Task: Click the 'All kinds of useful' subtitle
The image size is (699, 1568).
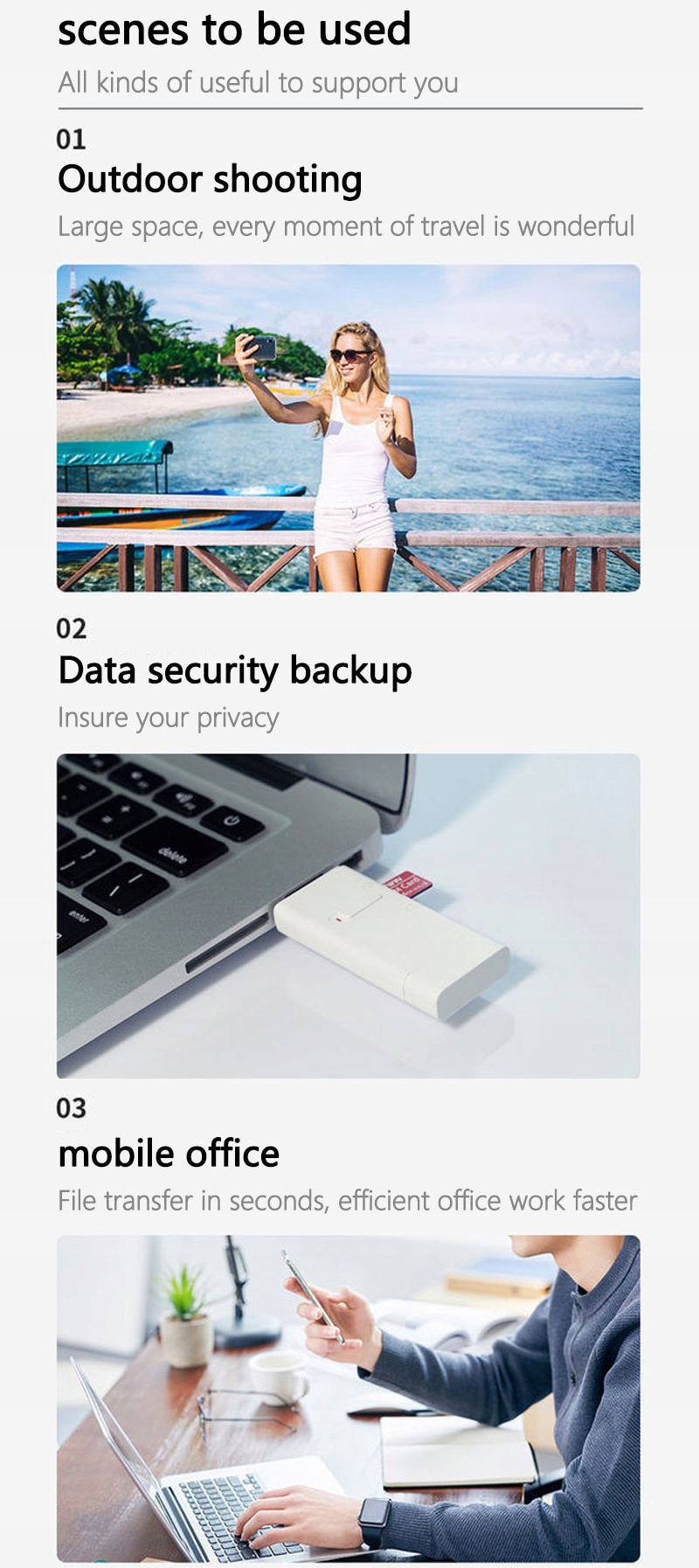Action: pyautogui.click(x=258, y=83)
